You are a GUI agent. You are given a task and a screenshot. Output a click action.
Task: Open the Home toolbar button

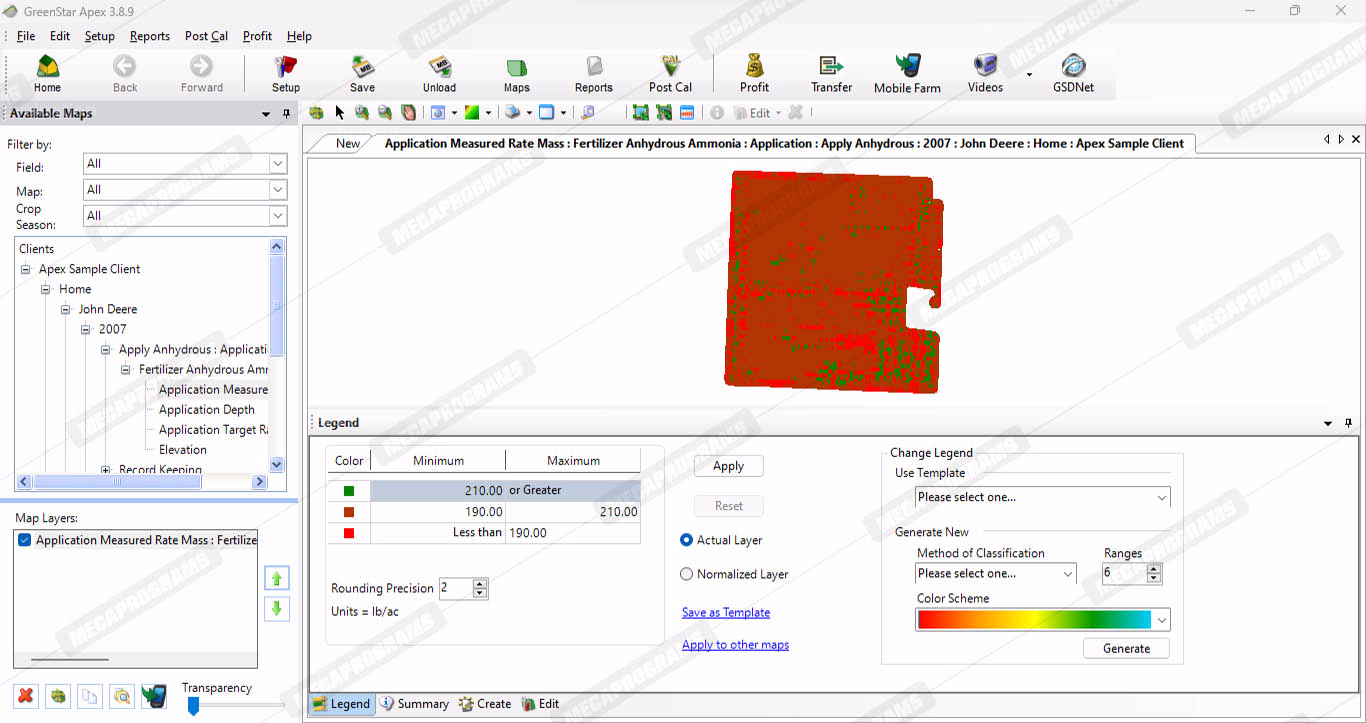pyautogui.click(x=47, y=74)
